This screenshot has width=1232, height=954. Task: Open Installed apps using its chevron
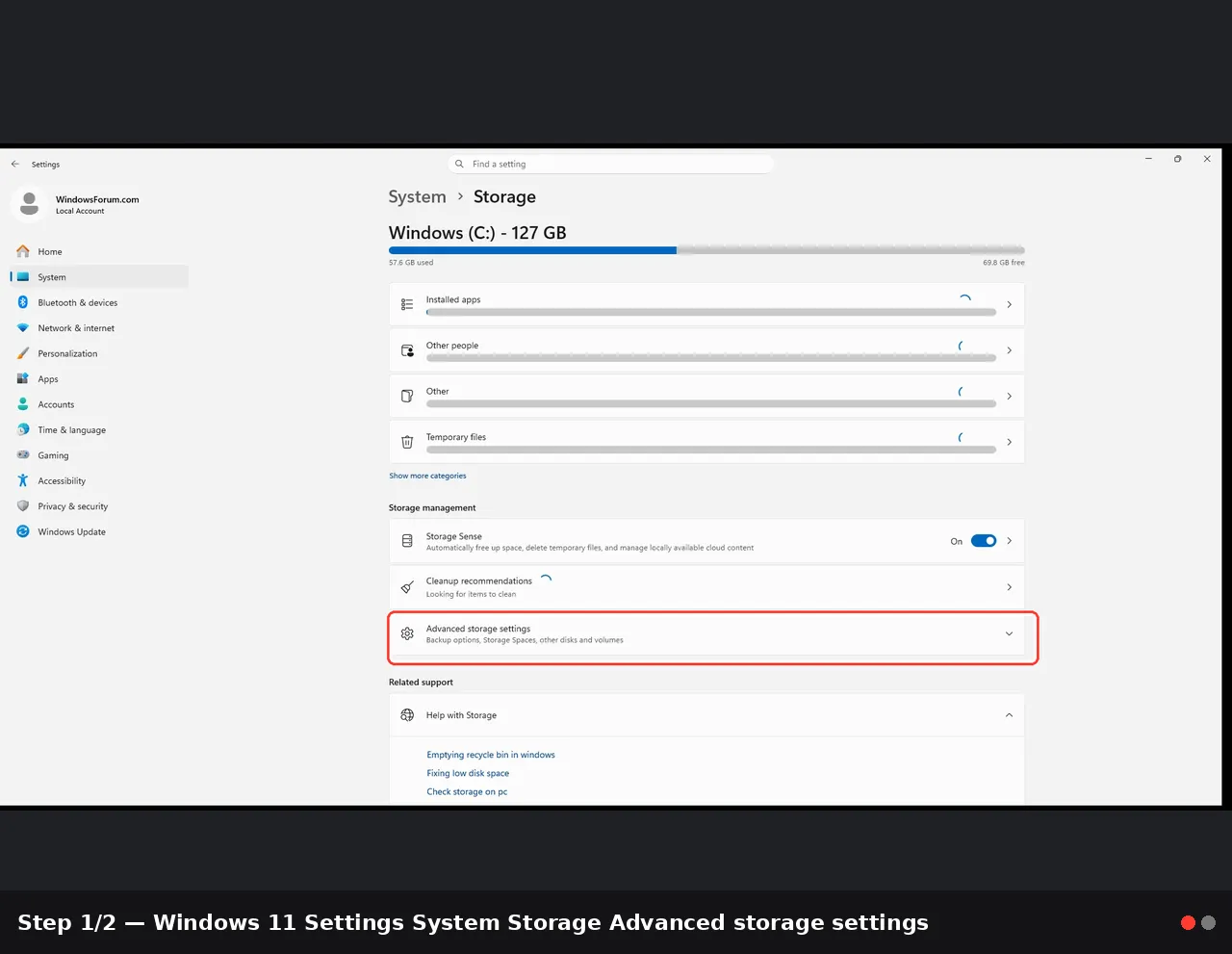(1009, 304)
